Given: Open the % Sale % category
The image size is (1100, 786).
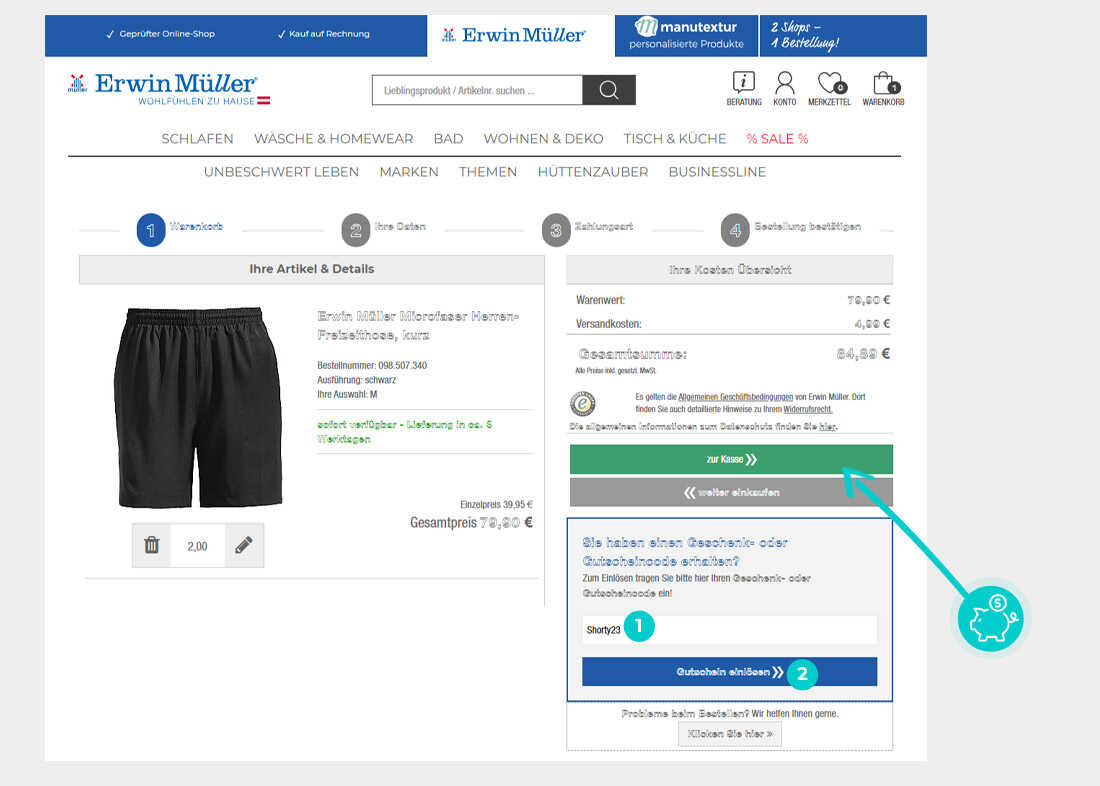Looking at the screenshot, I should pyautogui.click(x=777, y=139).
